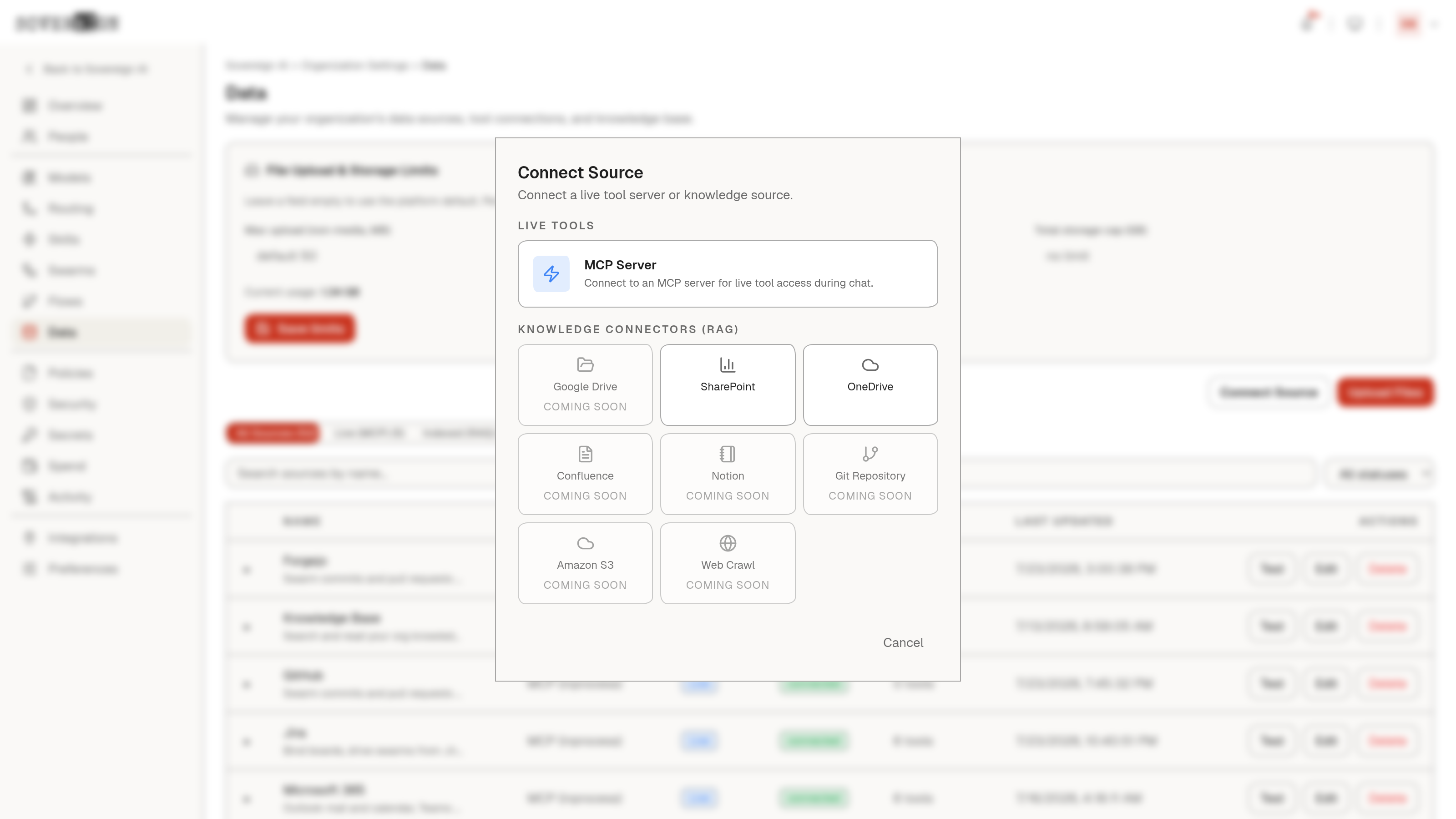Click the "KNOWLEDGE CONNECTORS (RAG)" section label
The height and width of the screenshot is (819, 1456).
[x=628, y=329]
